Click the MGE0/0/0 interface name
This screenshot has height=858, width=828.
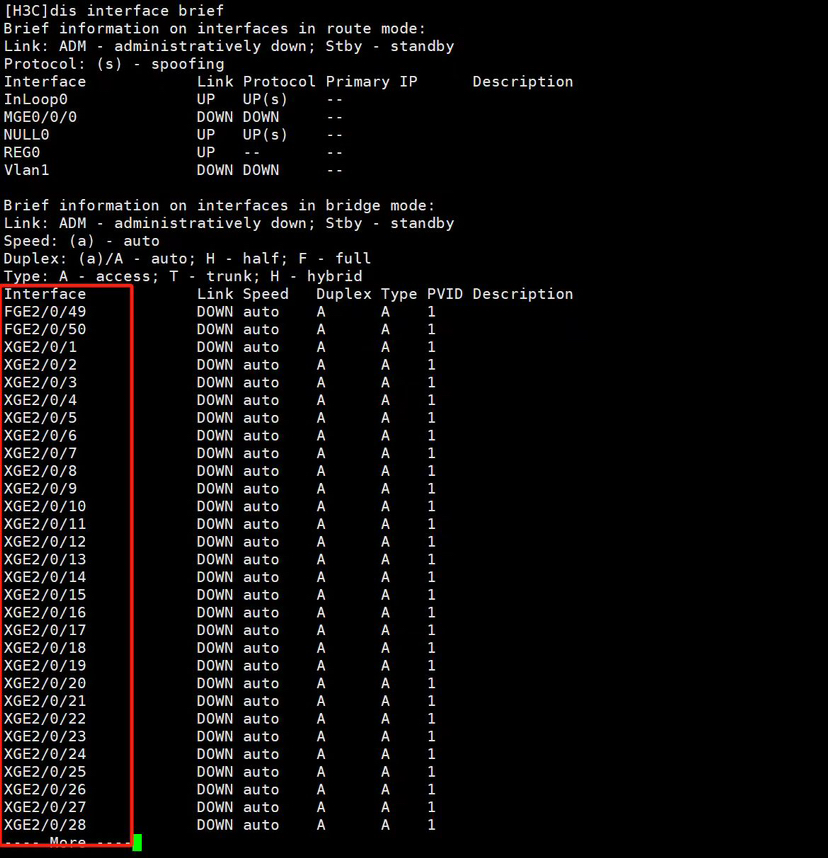pyautogui.click(x=40, y=117)
